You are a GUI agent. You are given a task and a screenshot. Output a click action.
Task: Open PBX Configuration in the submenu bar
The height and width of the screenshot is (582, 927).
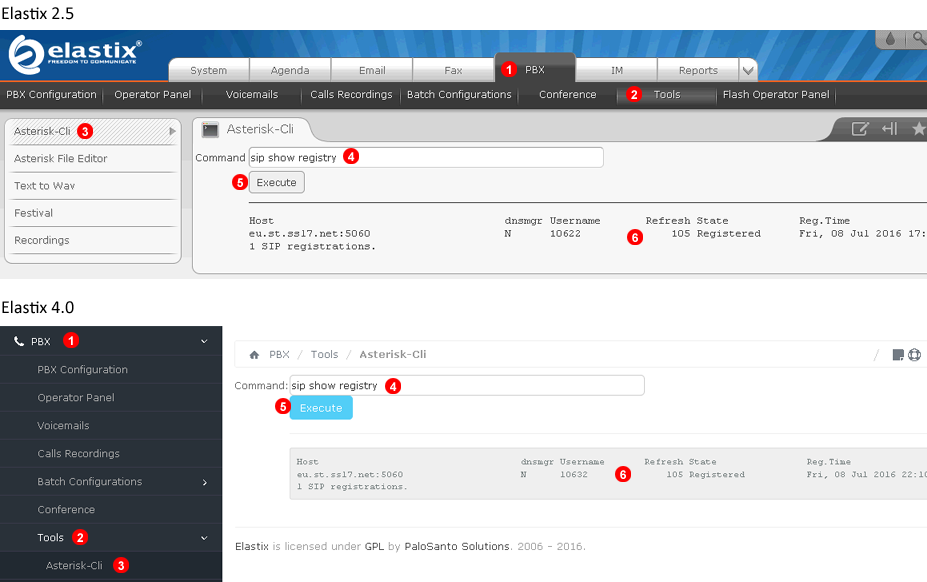click(x=51, y=95)
